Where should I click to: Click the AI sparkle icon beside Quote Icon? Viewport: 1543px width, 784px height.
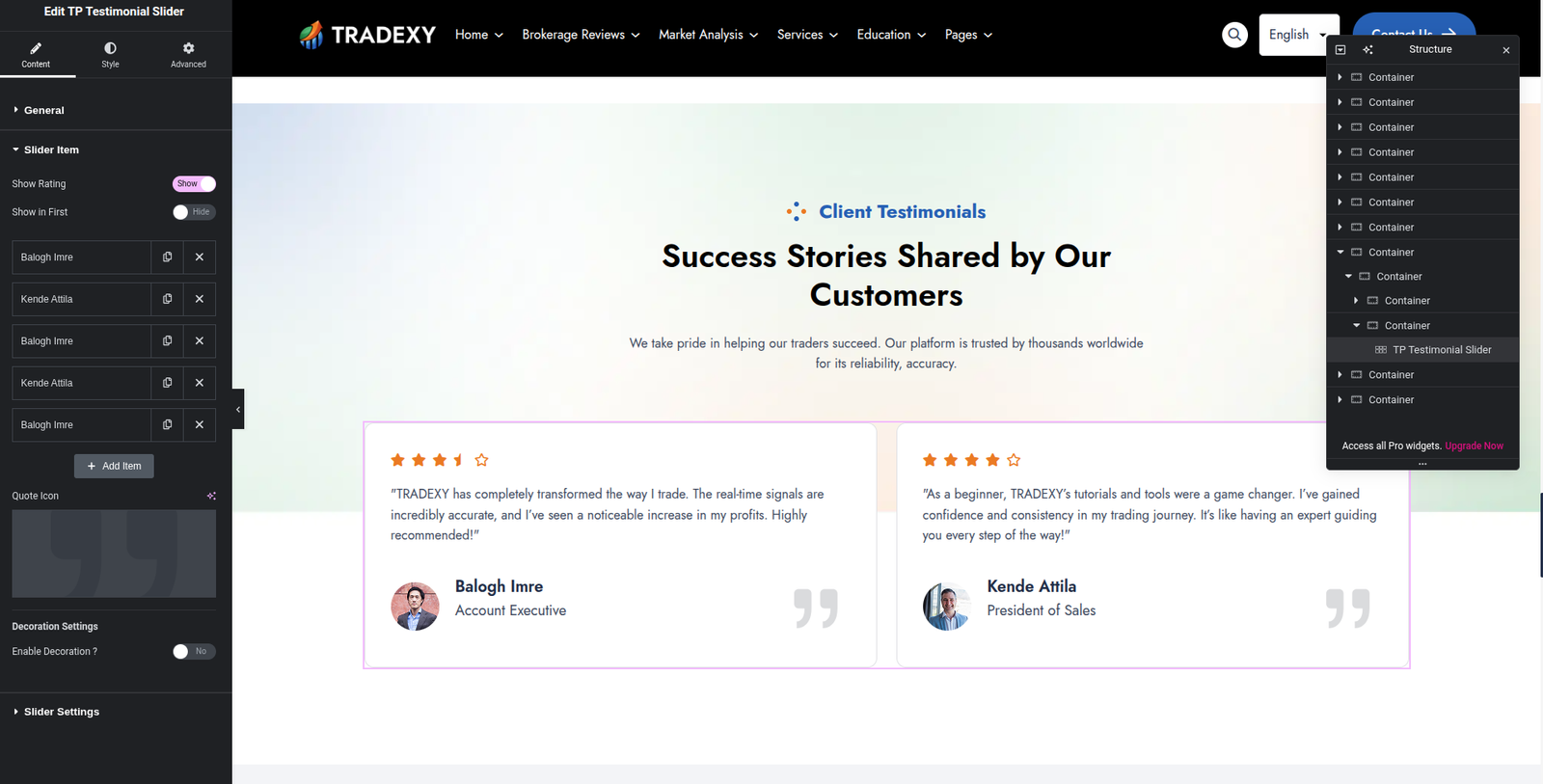click(x=211, y=496)
